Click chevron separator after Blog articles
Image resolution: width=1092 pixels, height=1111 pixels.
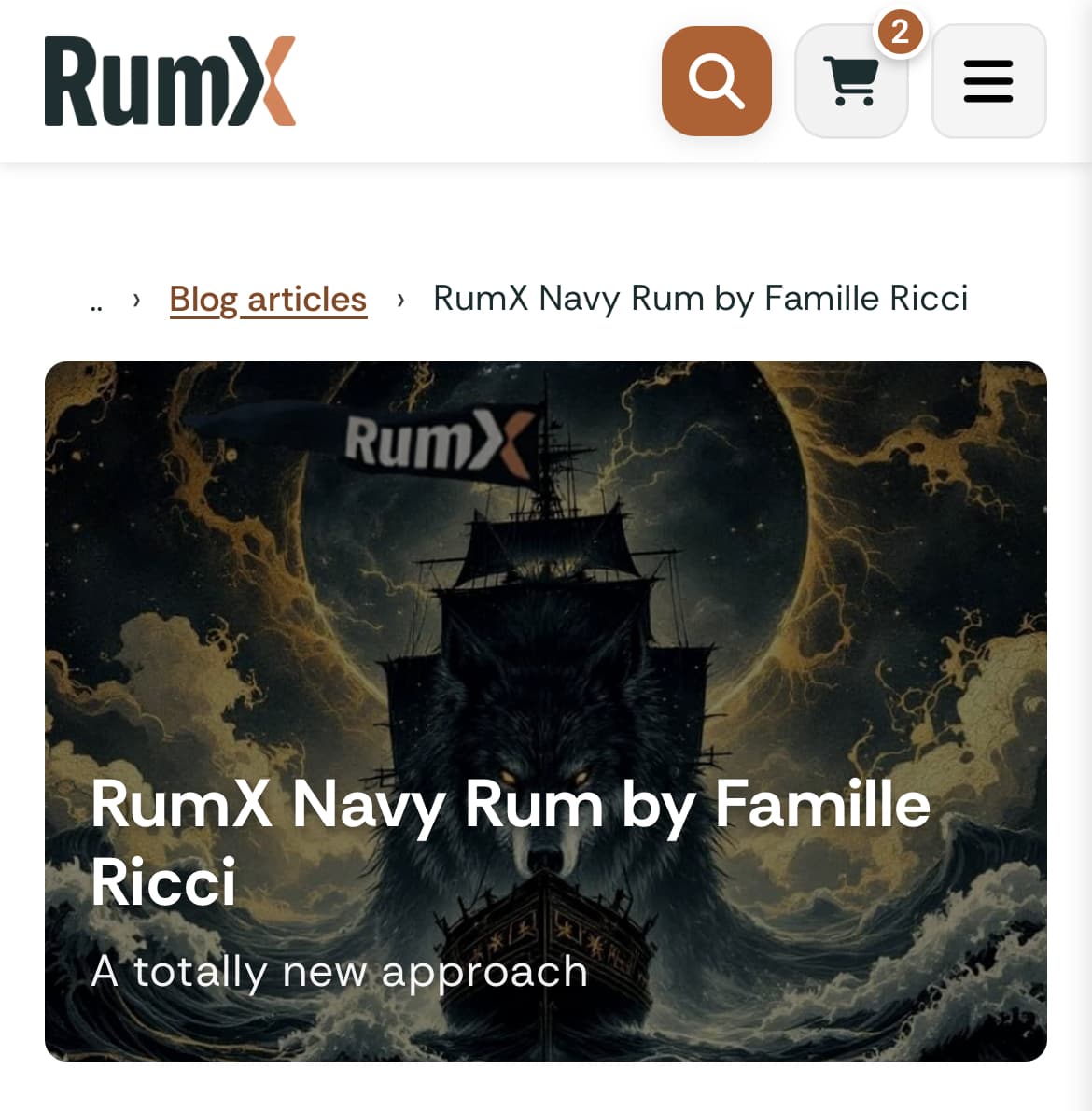click(x=400, y=300)
